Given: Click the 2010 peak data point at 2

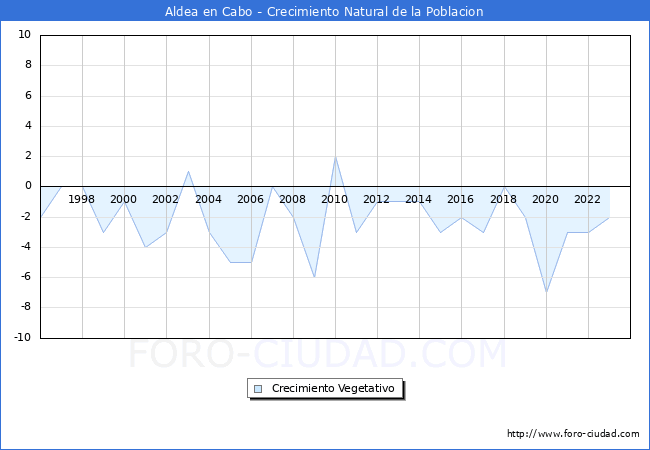Looking at the screenshot, I should (335, 157).
